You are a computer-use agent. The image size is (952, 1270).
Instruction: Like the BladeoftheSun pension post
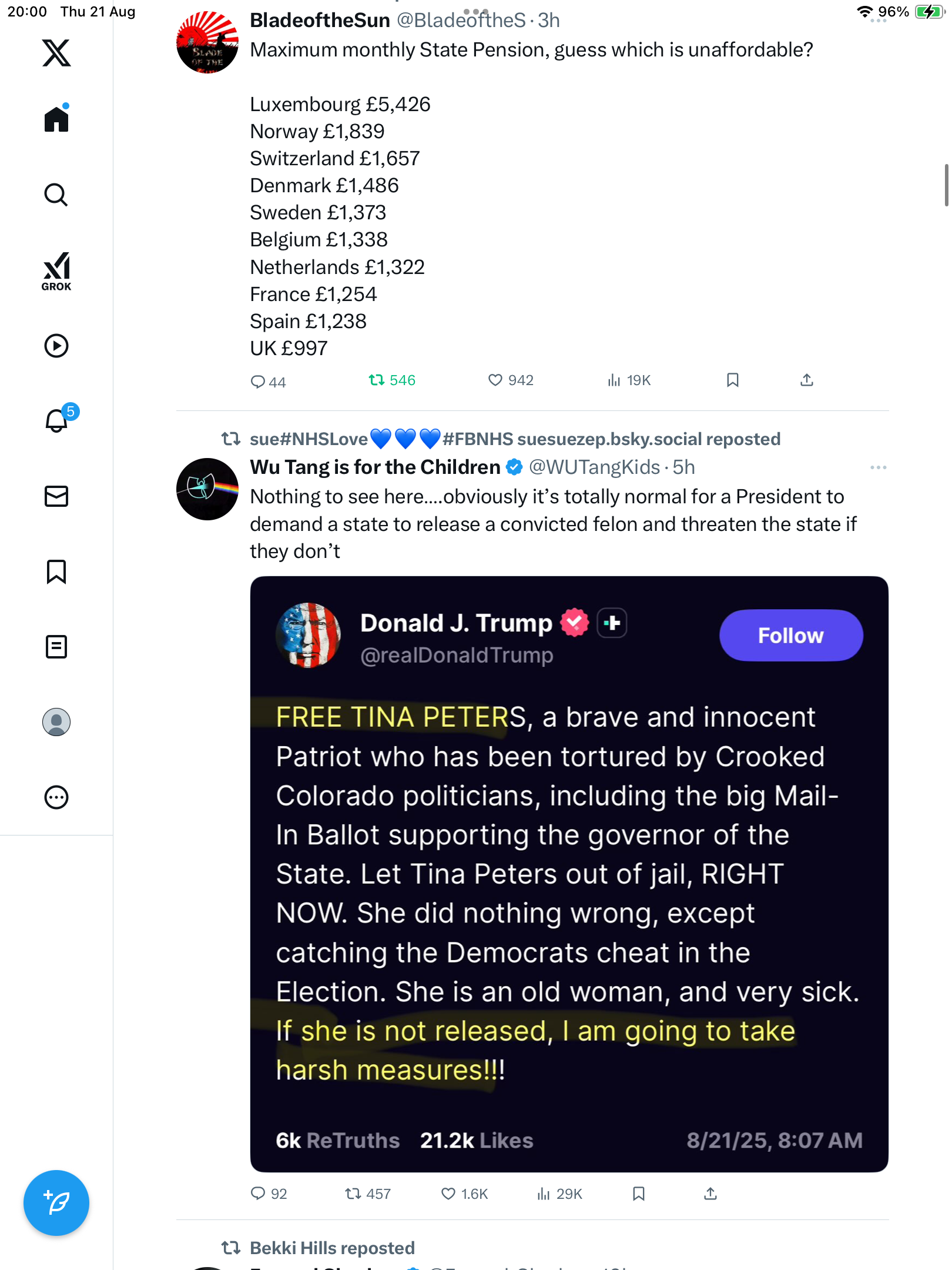coord(511,380)
